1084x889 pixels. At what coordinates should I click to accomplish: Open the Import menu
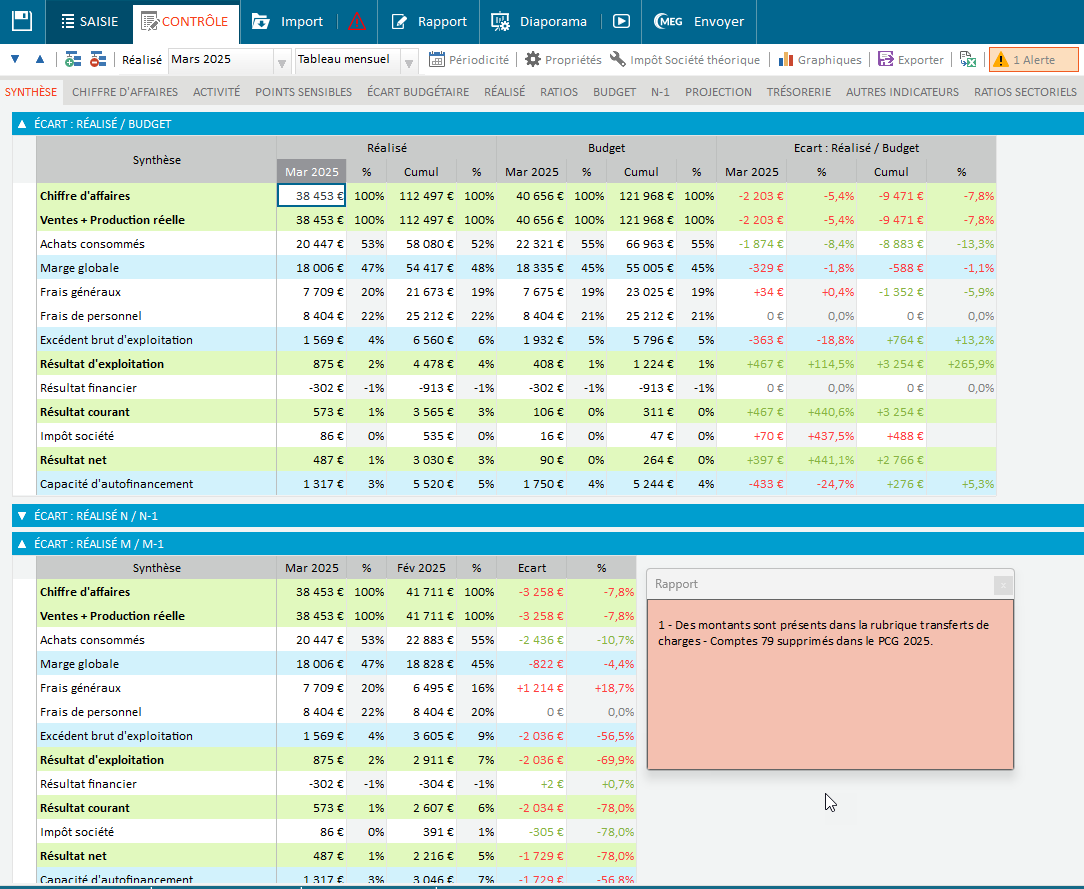coord(288,21)
